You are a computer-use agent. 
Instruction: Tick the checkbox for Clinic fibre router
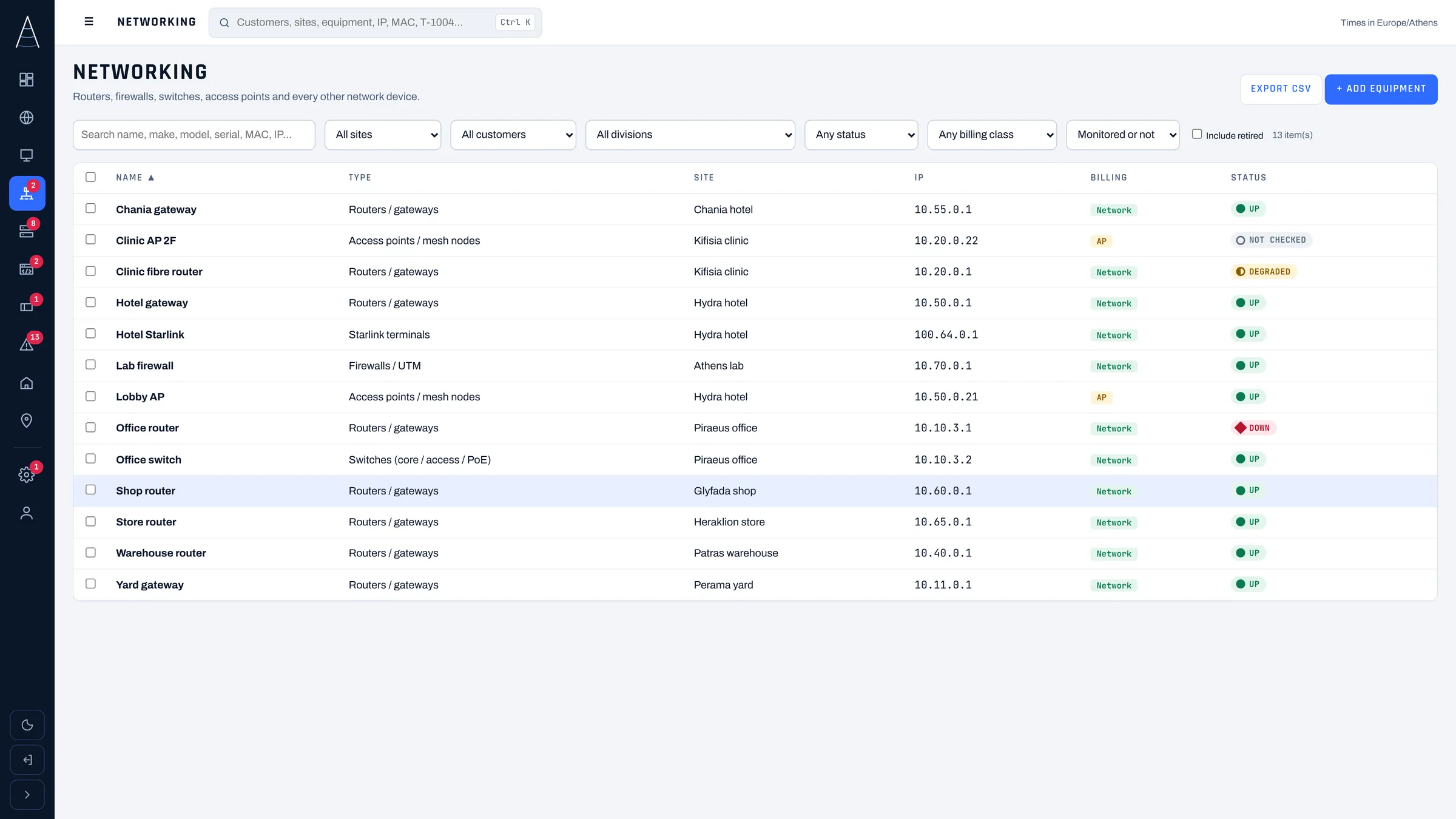pos(90,271)
